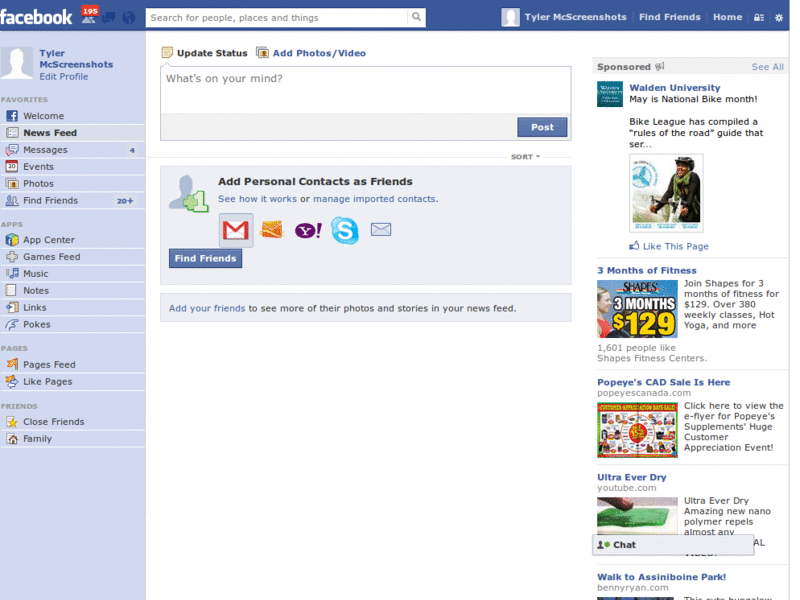Click the Pages Feed flag icon
This screenshot has width=800, height=600.
12,364
